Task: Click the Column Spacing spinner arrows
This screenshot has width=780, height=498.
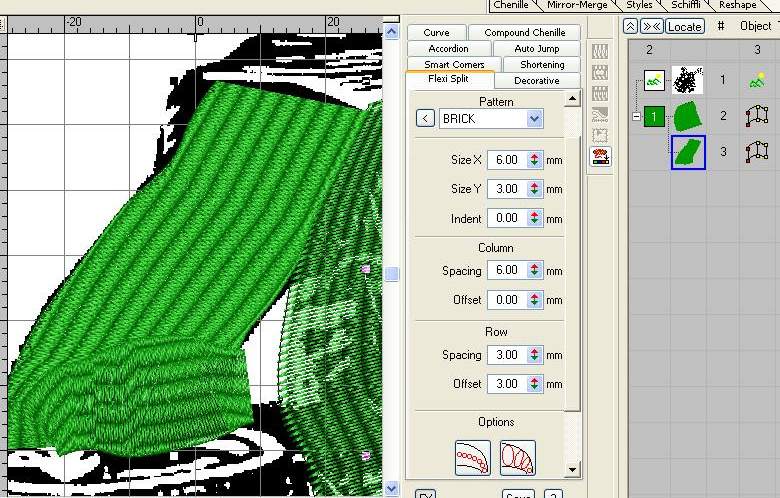Action: pyautogui.click(x=535, y=270)
